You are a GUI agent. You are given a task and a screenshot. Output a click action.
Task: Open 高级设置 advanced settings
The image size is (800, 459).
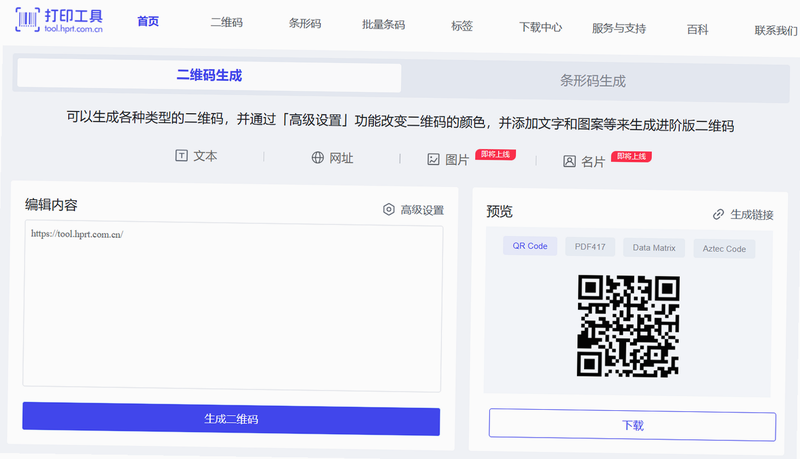click(414, 210)
